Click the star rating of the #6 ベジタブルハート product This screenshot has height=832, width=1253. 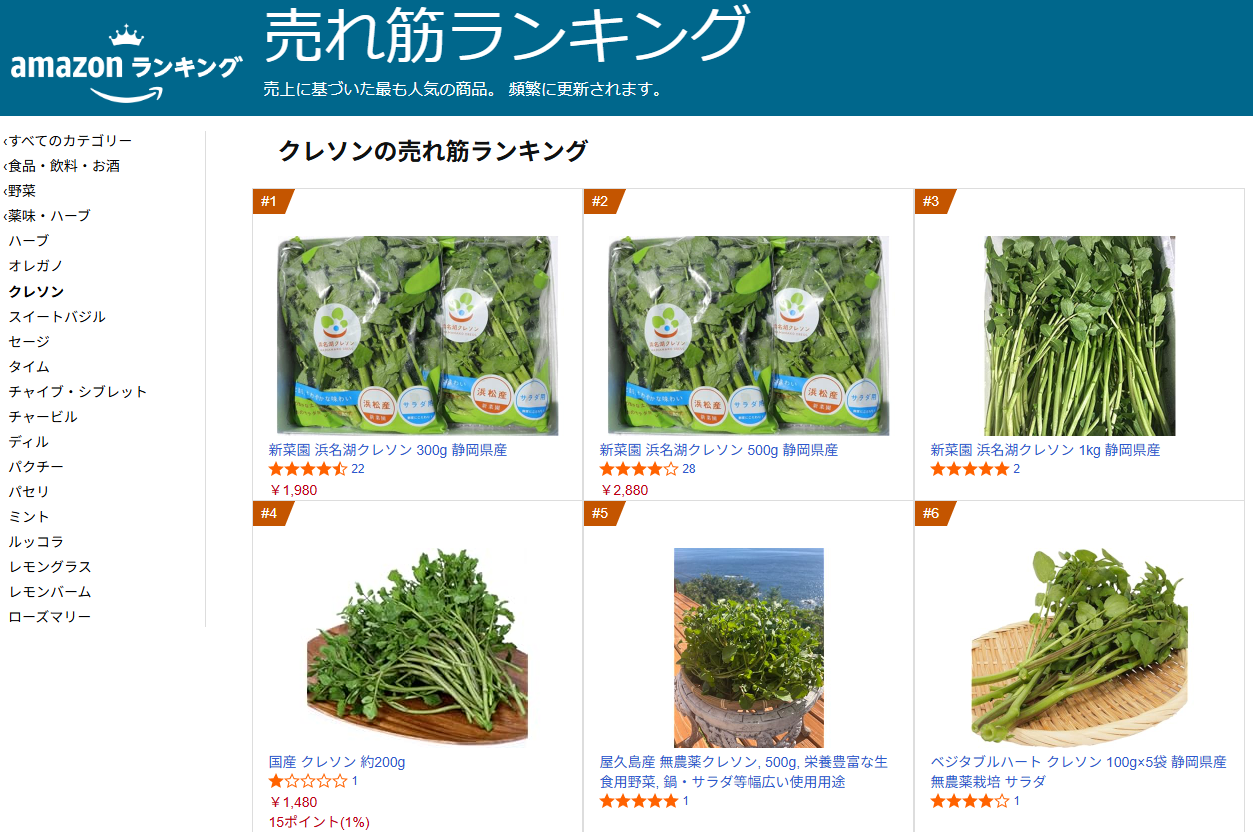pos(970,801)
